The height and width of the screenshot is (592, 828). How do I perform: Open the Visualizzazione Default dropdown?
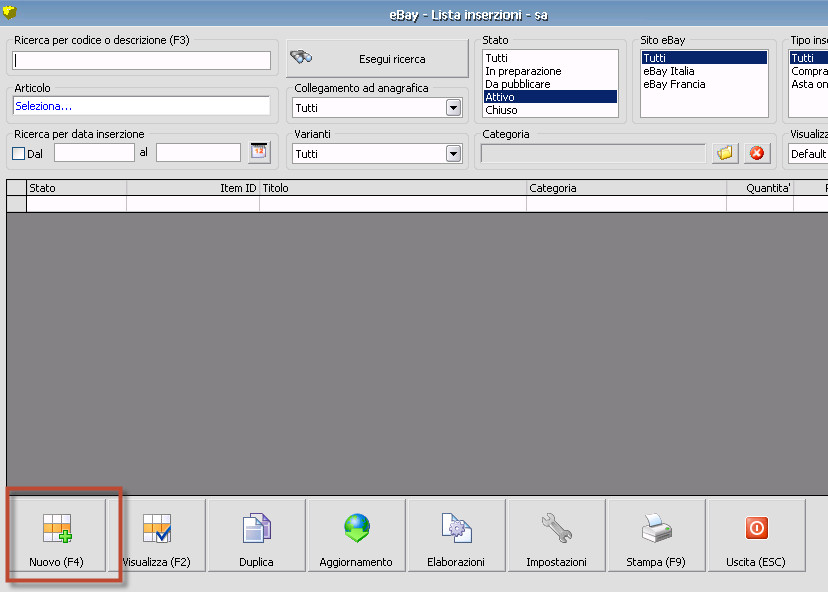[x=808, y=154]
